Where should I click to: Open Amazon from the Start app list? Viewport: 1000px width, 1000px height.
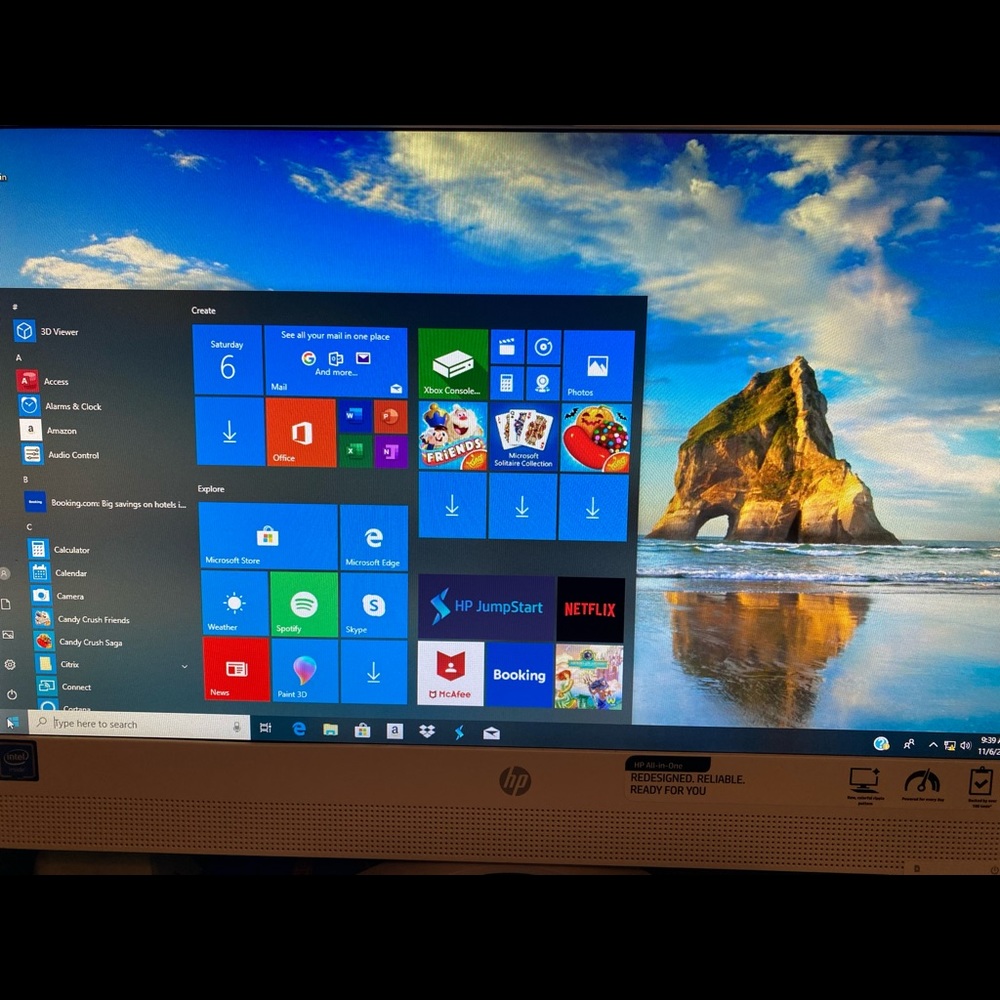coord(48,430)
